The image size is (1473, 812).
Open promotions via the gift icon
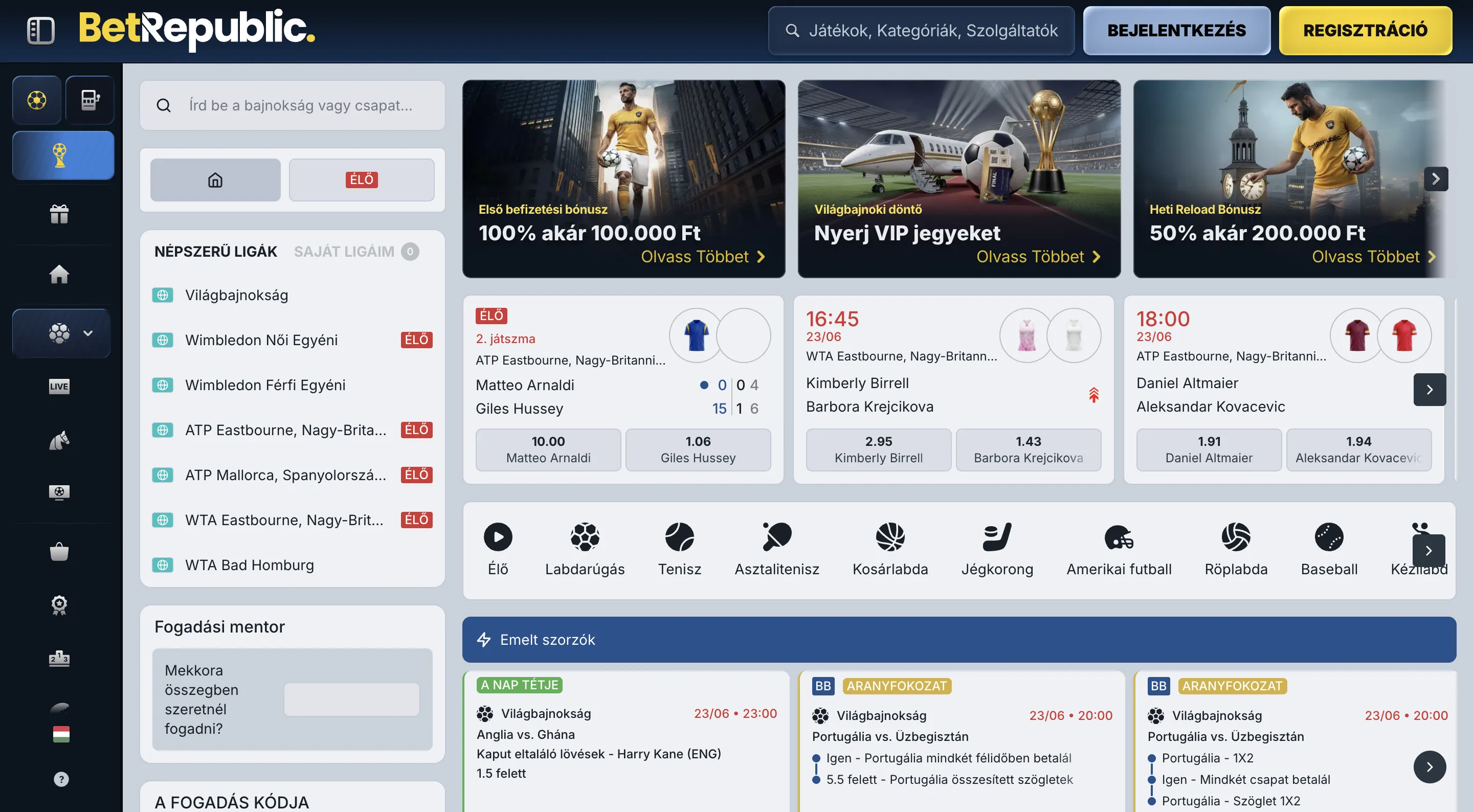click(x=59, y=214)
